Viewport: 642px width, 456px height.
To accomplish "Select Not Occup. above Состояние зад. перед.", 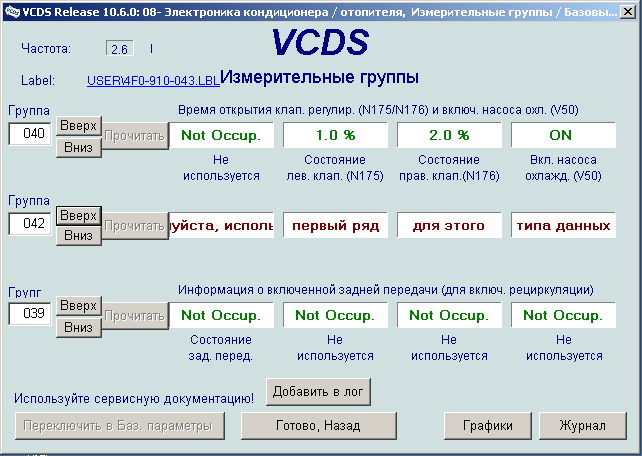I will 222,315.
